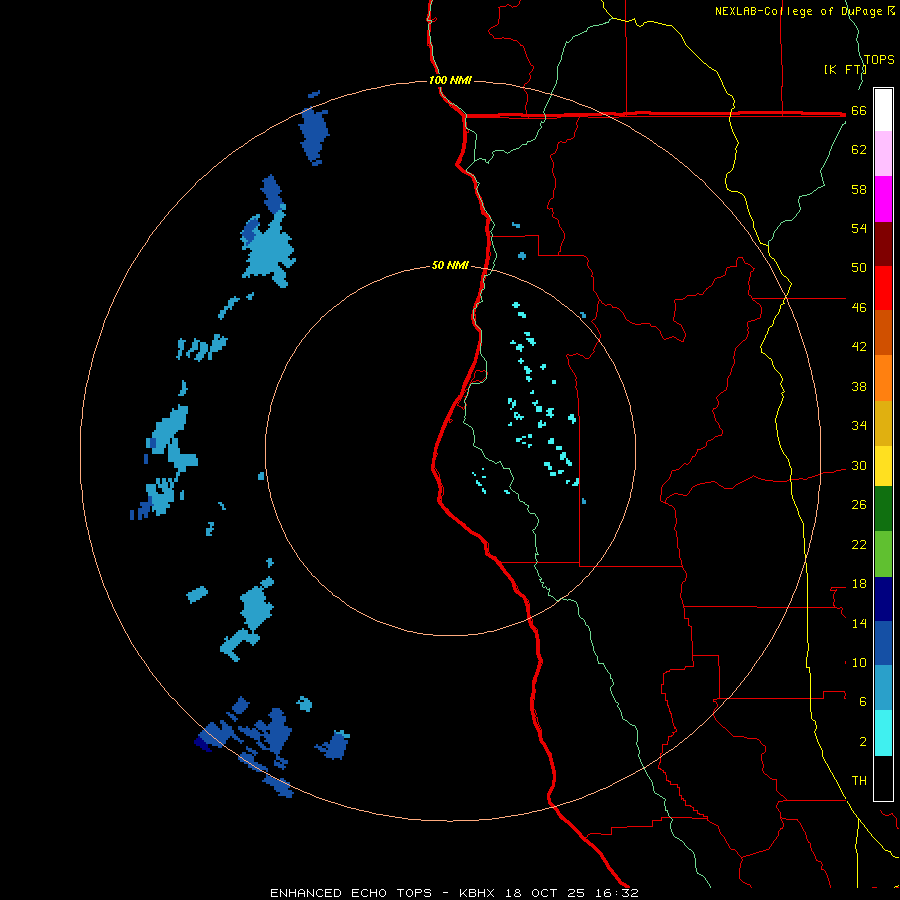Click the 2 legend value
Screen dimensions: 900x900
(x=863, y=742)
